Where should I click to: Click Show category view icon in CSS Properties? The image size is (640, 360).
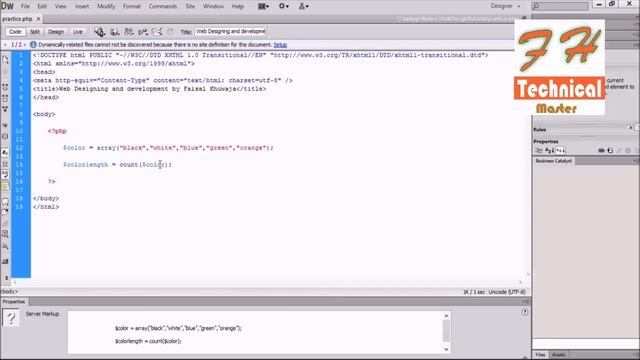(539, 151)
